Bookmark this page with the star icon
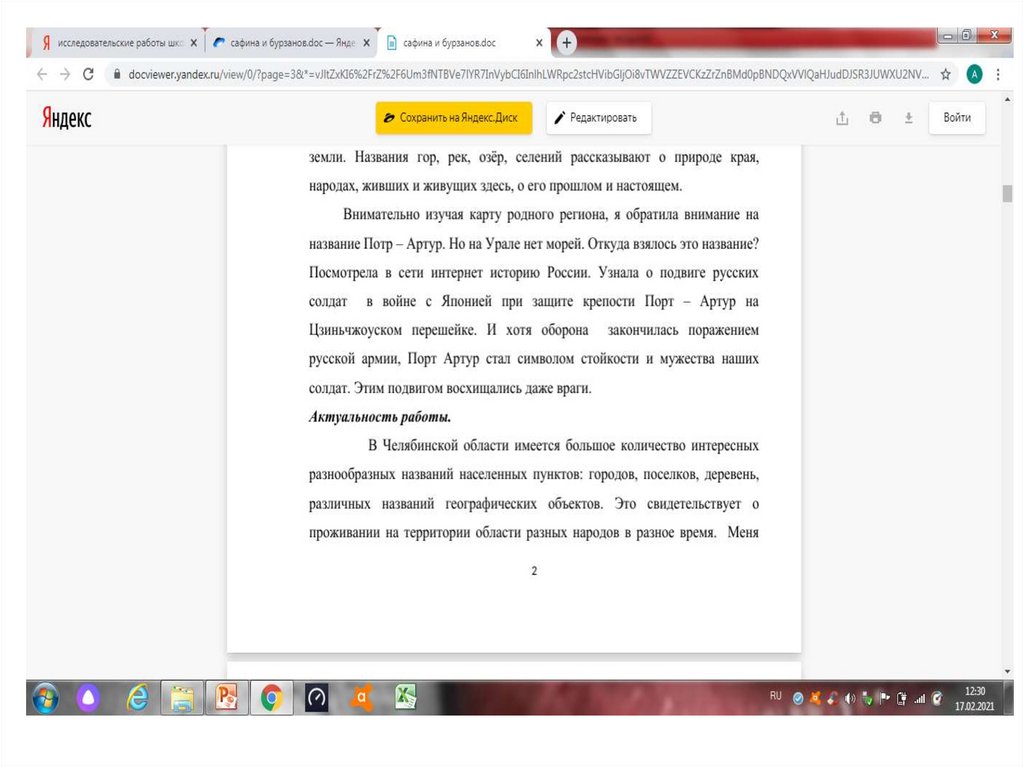Viewport: 1024px width, 767px height. click(945, 74)
